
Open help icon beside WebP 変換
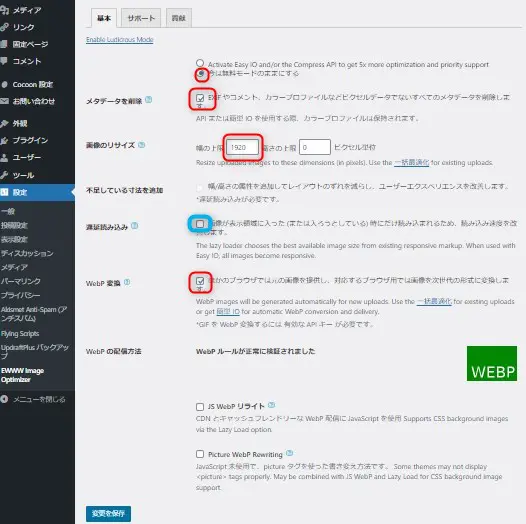tap(127, 282)
